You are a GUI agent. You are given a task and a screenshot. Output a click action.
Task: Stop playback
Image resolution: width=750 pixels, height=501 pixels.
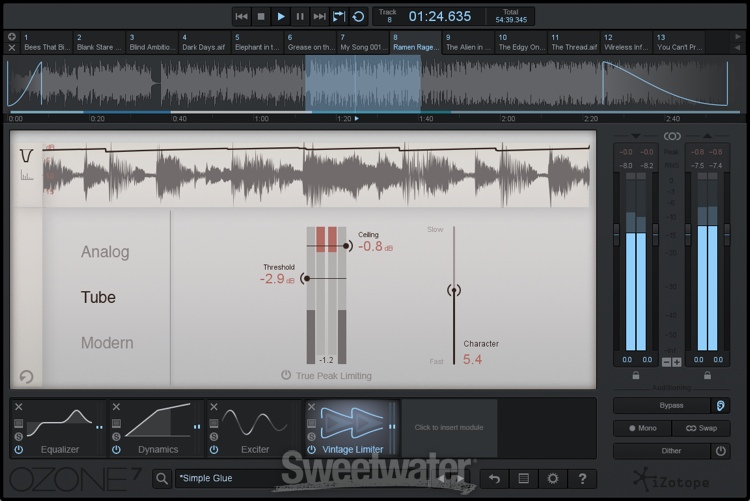[261, 17]
